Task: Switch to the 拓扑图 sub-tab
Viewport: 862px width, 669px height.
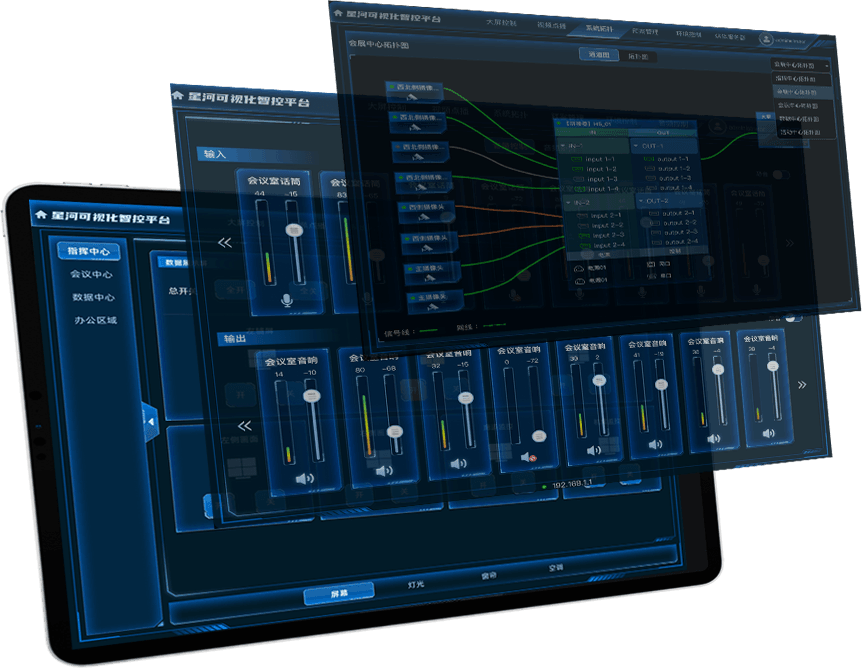Action: click(x=638, y=56)
